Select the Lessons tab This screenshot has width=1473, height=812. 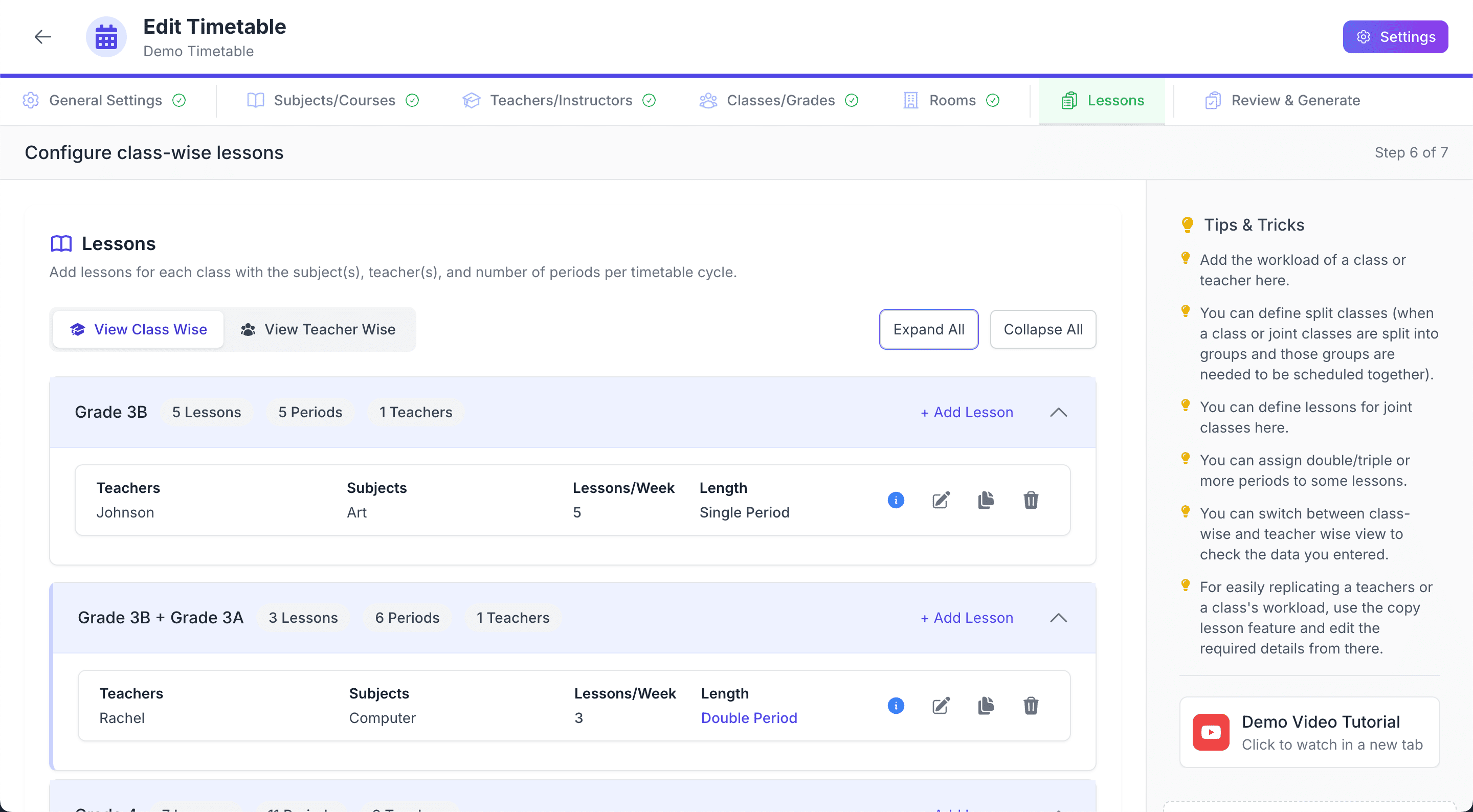tap(1101, 101)
